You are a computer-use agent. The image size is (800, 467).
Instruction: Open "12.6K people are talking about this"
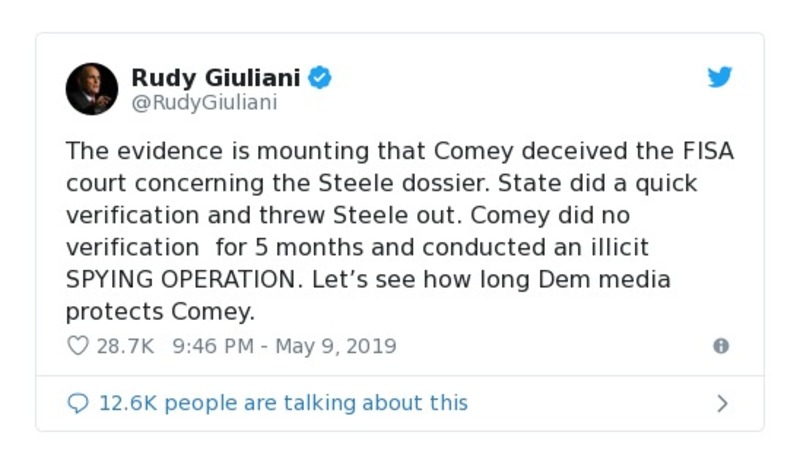tap(283, 403)
